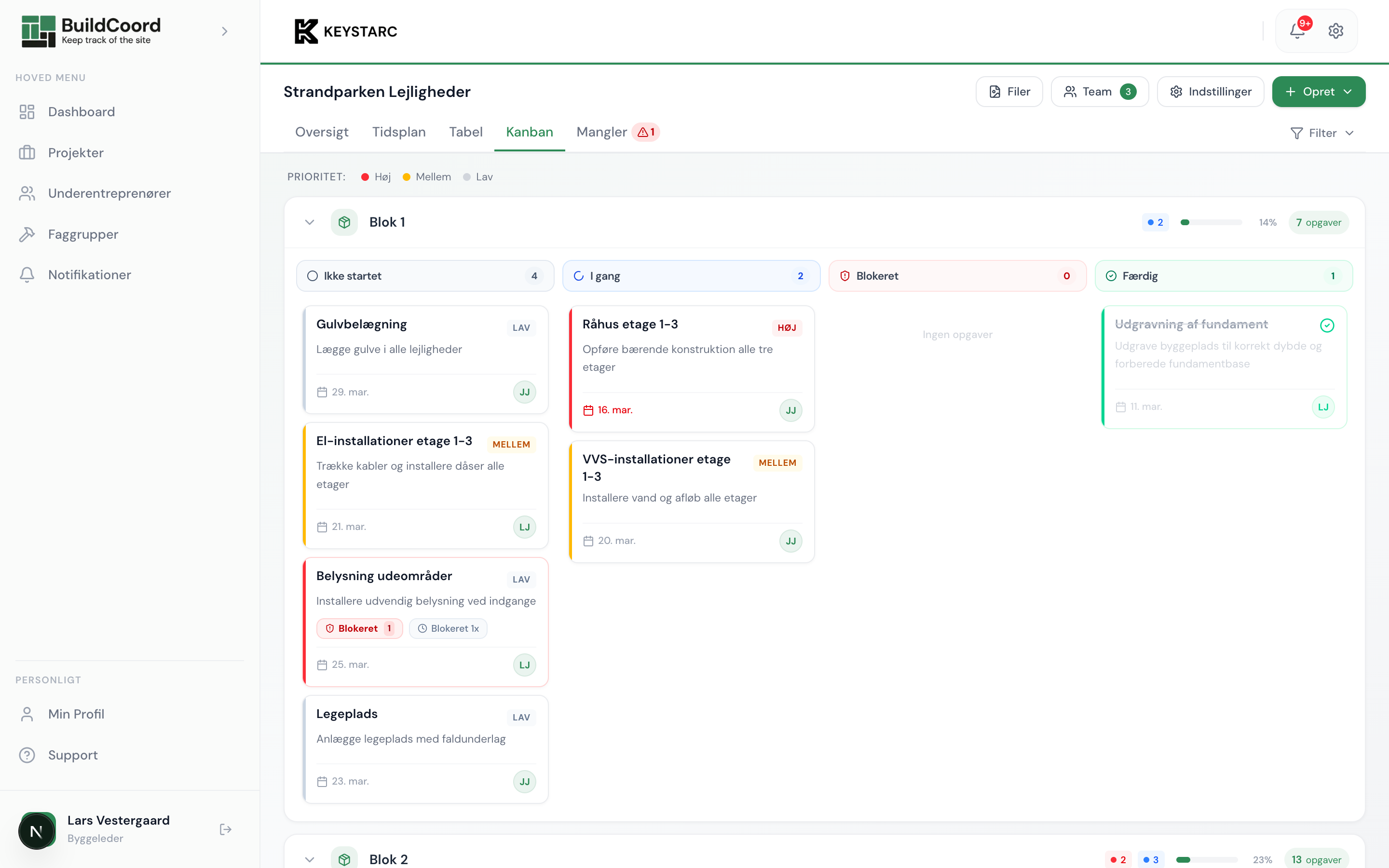Viewport: 1389px width, 868px height.
Task: Collapse the Blok 1 section chevron
Action: tap(309, 222)
